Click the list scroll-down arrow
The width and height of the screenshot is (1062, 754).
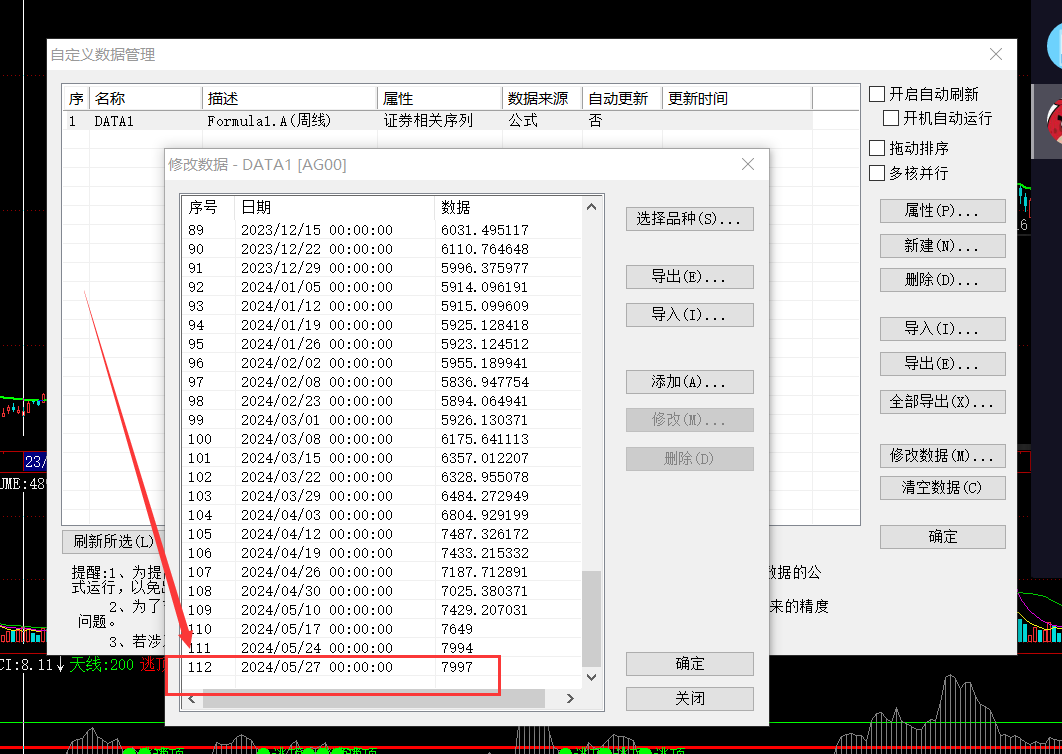click(591, 677)
